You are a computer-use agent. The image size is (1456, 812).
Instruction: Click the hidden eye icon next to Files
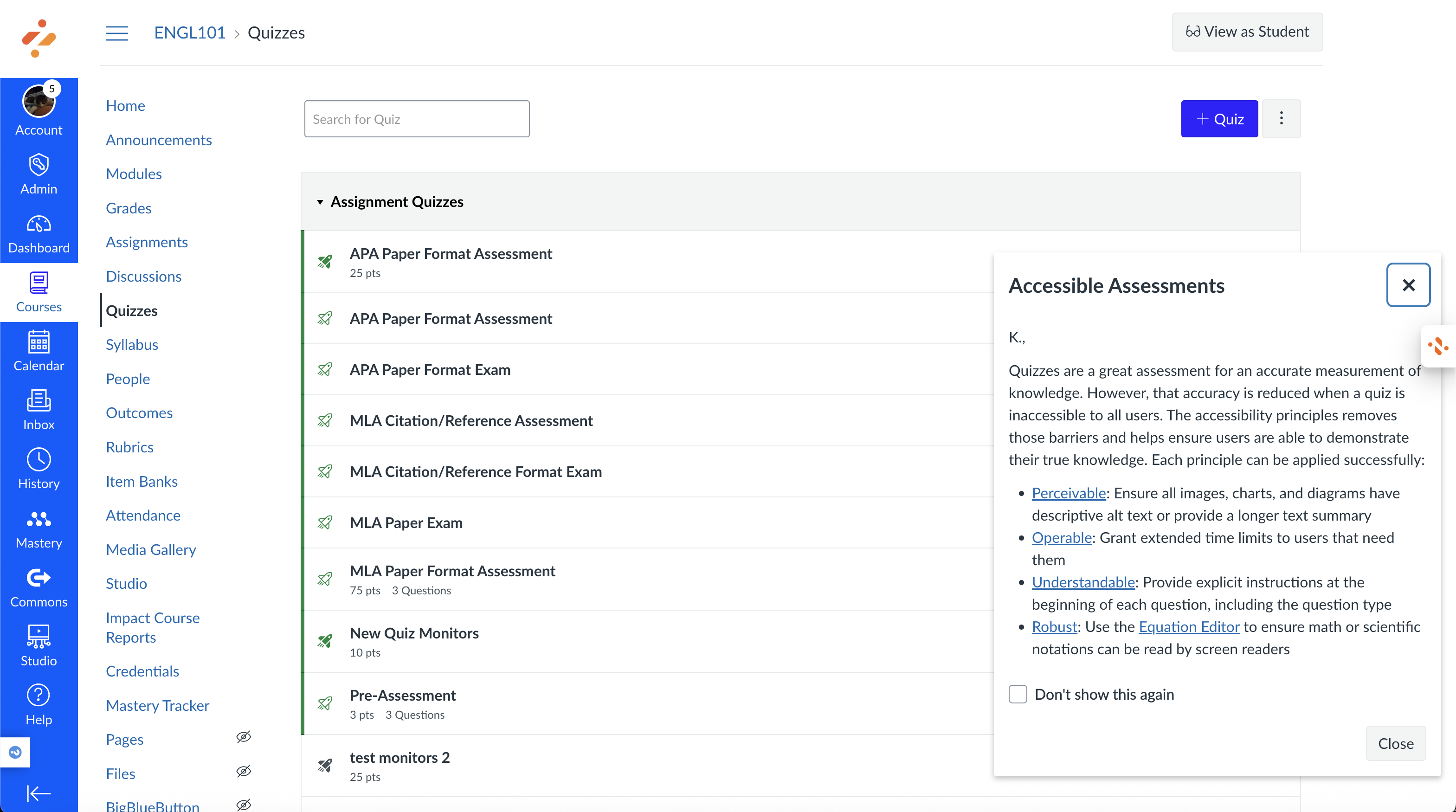[243, 771]
